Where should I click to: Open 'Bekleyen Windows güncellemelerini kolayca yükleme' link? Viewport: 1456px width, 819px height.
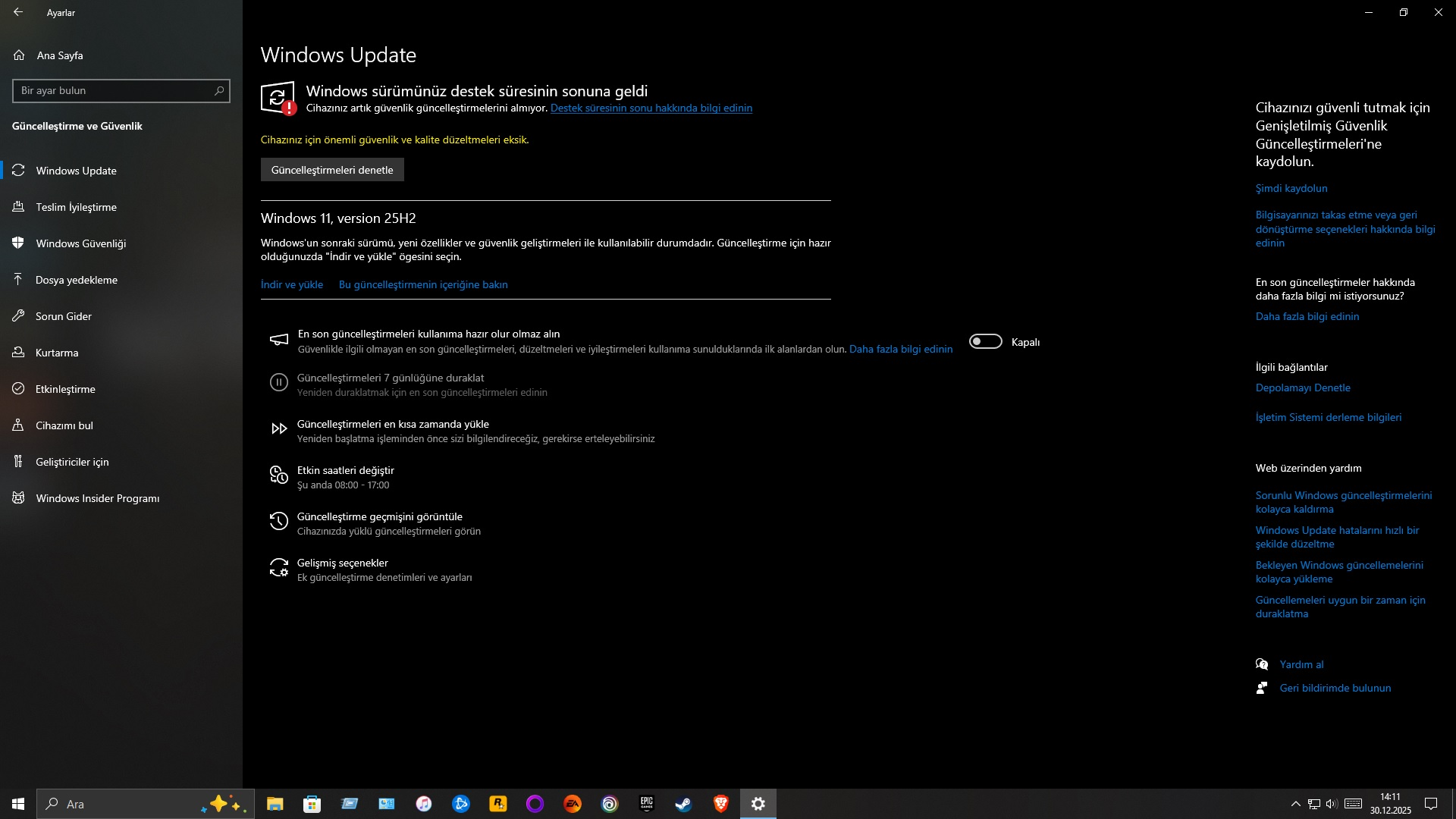coord(1339,572)
